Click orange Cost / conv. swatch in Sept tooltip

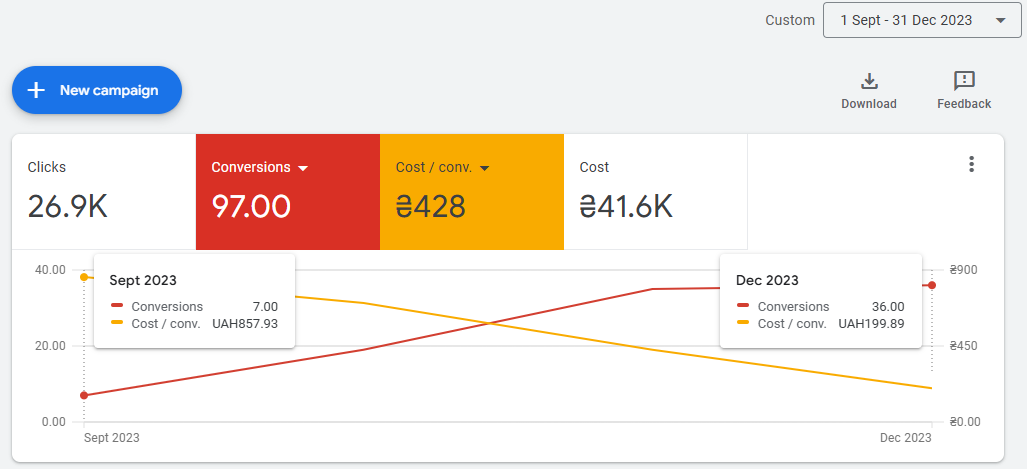(117, 323)
